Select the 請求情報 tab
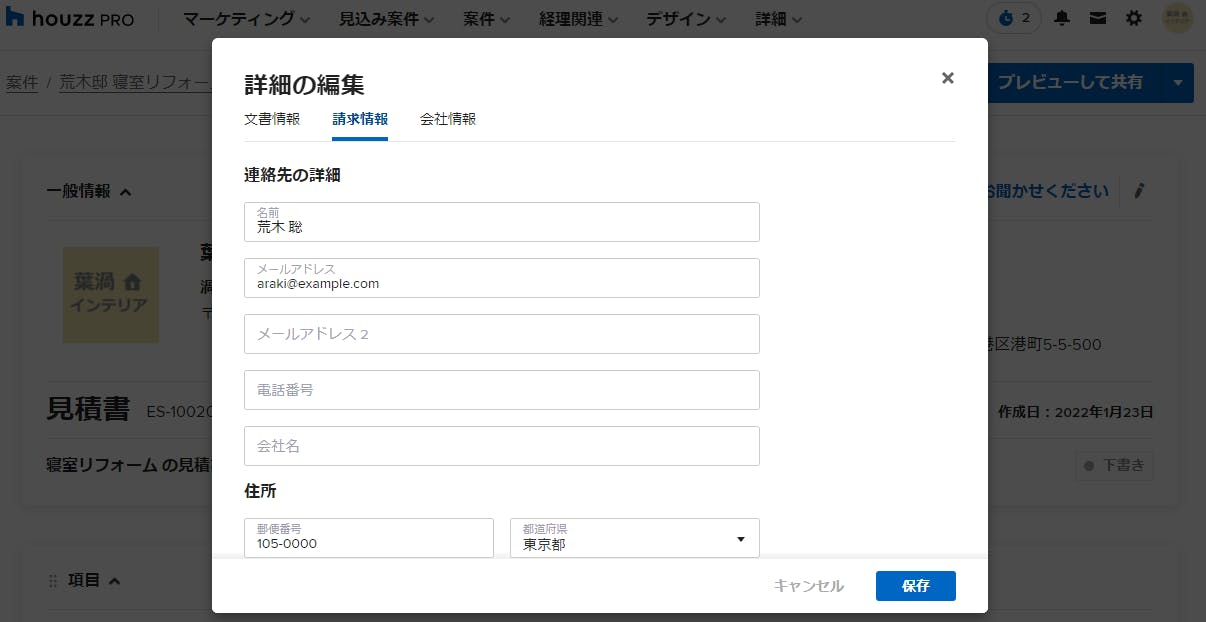Image resolution: width=1206 pixels, height=622 pixels. tap(360, 119)
